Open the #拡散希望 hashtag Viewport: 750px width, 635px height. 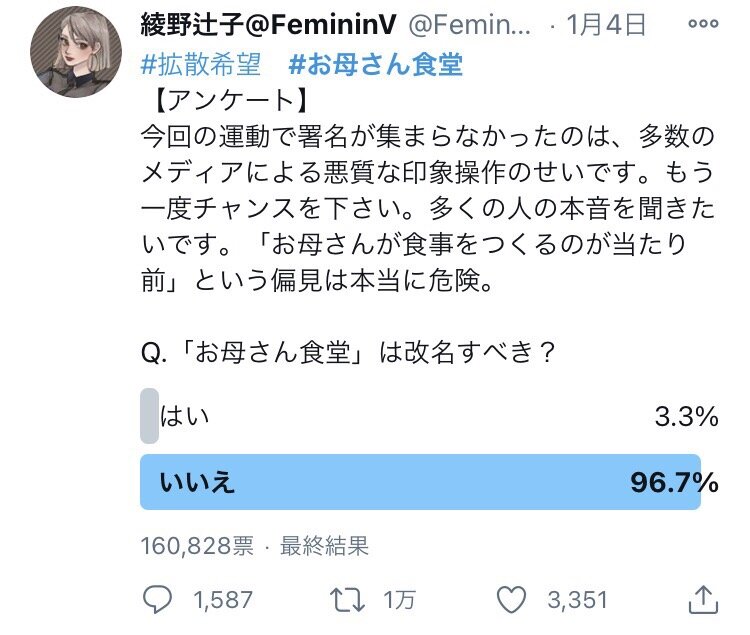201,65
